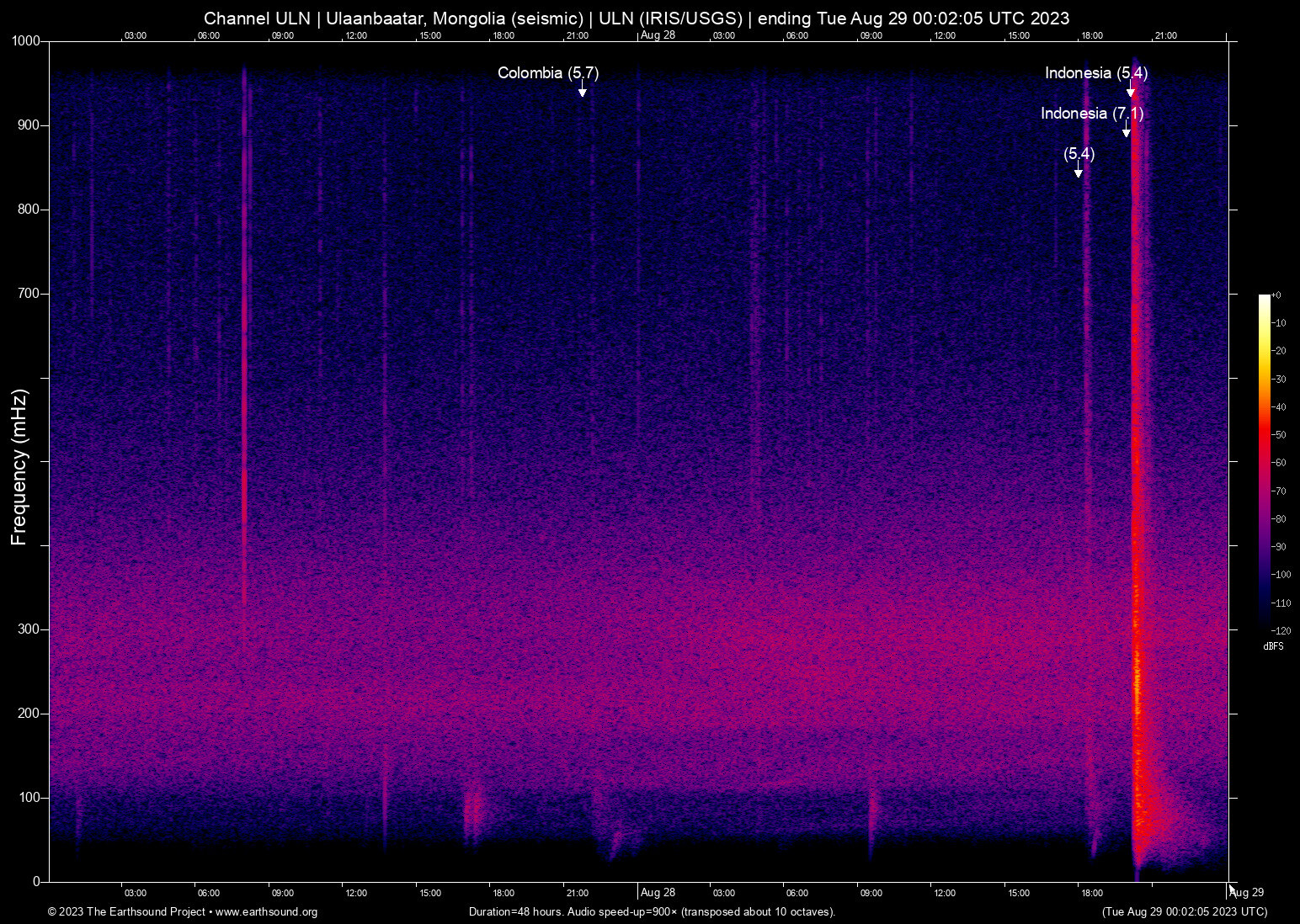The image size is (1300, 924).
Task: Click the -80 value on the color scale
Action: coord(1279,519)
